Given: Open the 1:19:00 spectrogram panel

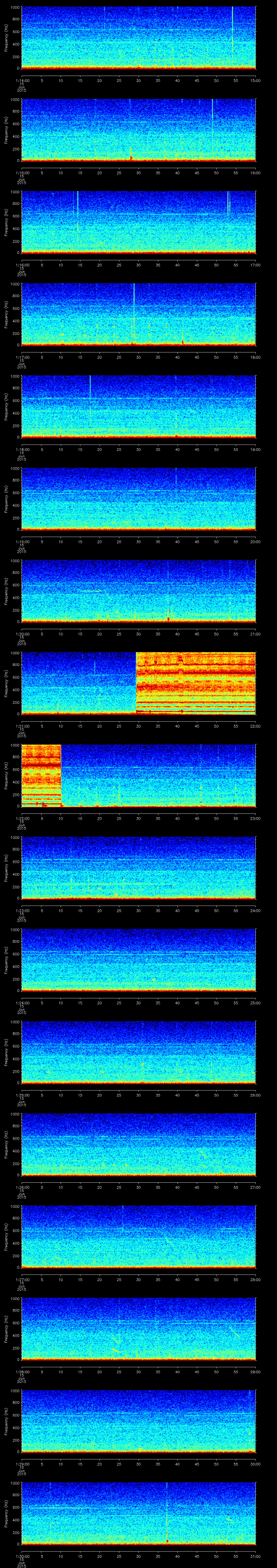Looking at the screenshot, I should click(x=139, y=498).
